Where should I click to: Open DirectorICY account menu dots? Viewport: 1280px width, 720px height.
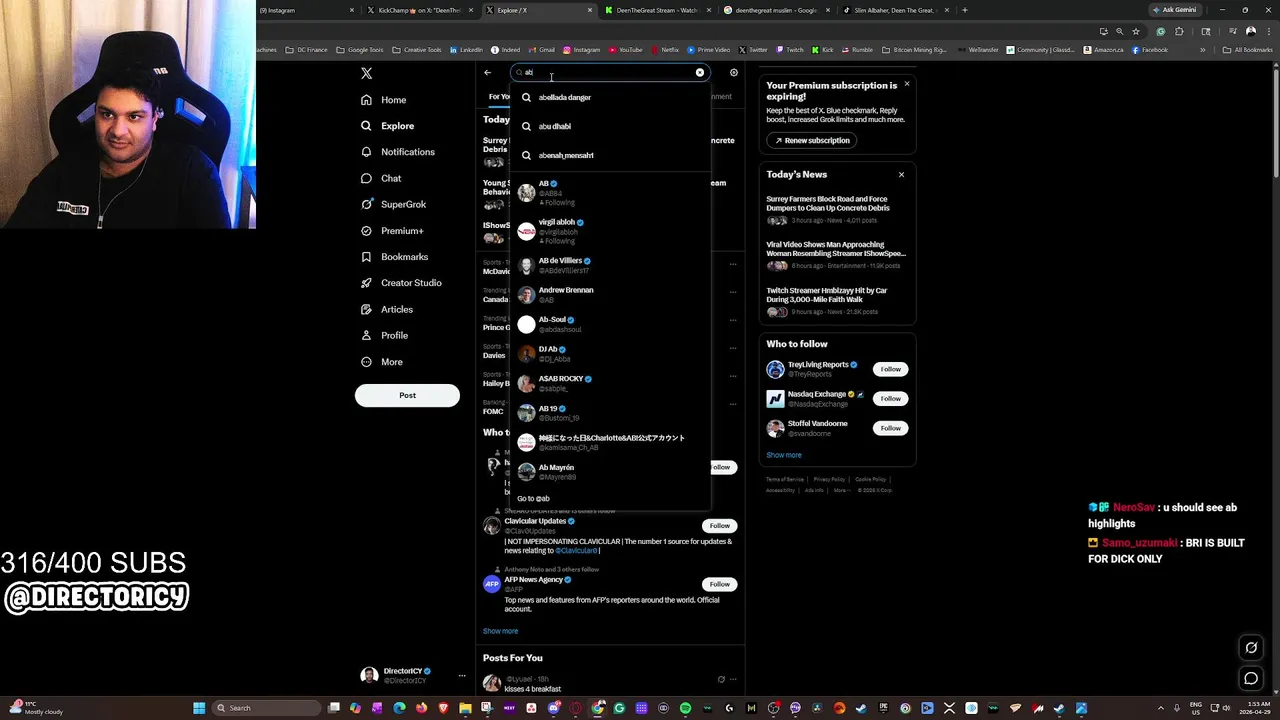(462, 676)
